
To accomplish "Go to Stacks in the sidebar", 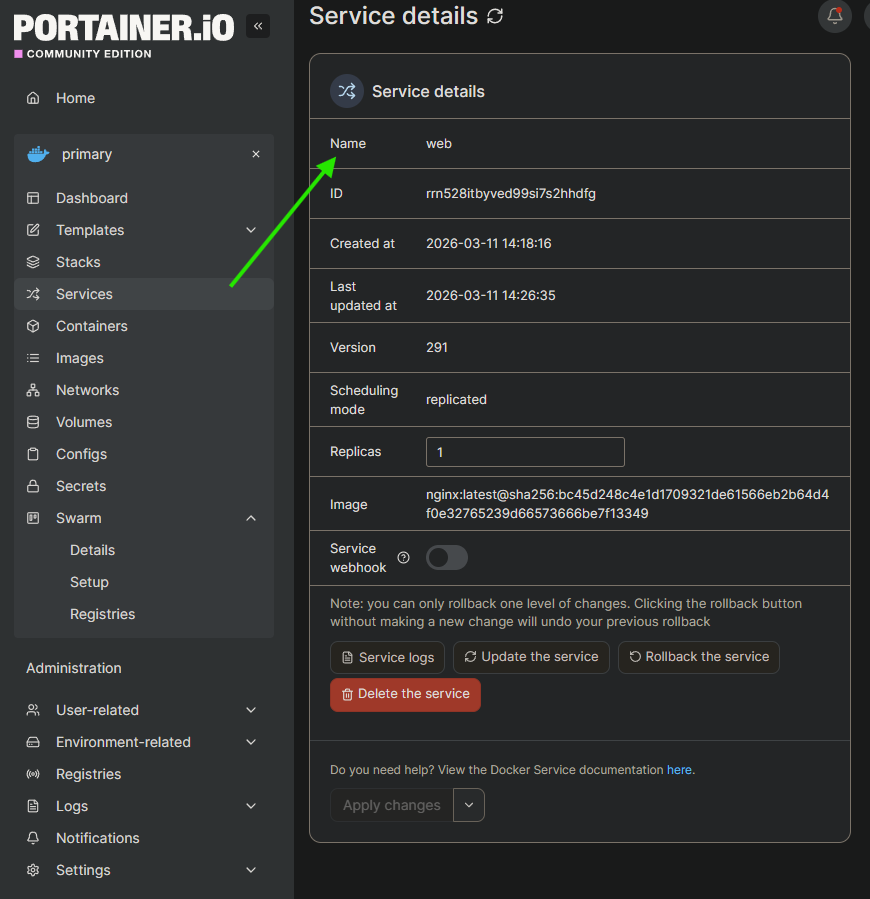I will [78, 262].
